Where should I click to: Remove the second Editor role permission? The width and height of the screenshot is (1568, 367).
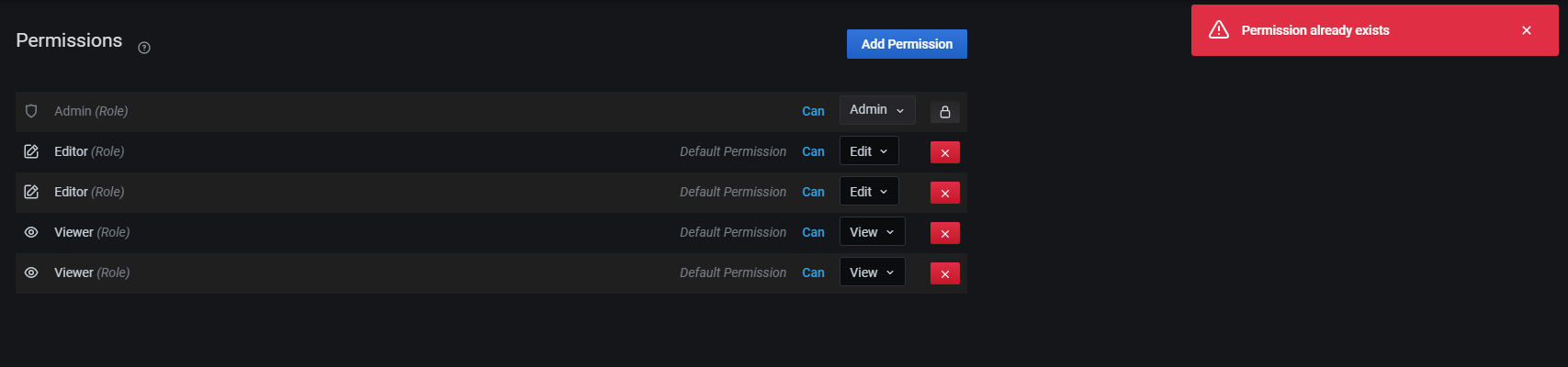[x=944, y=193]
